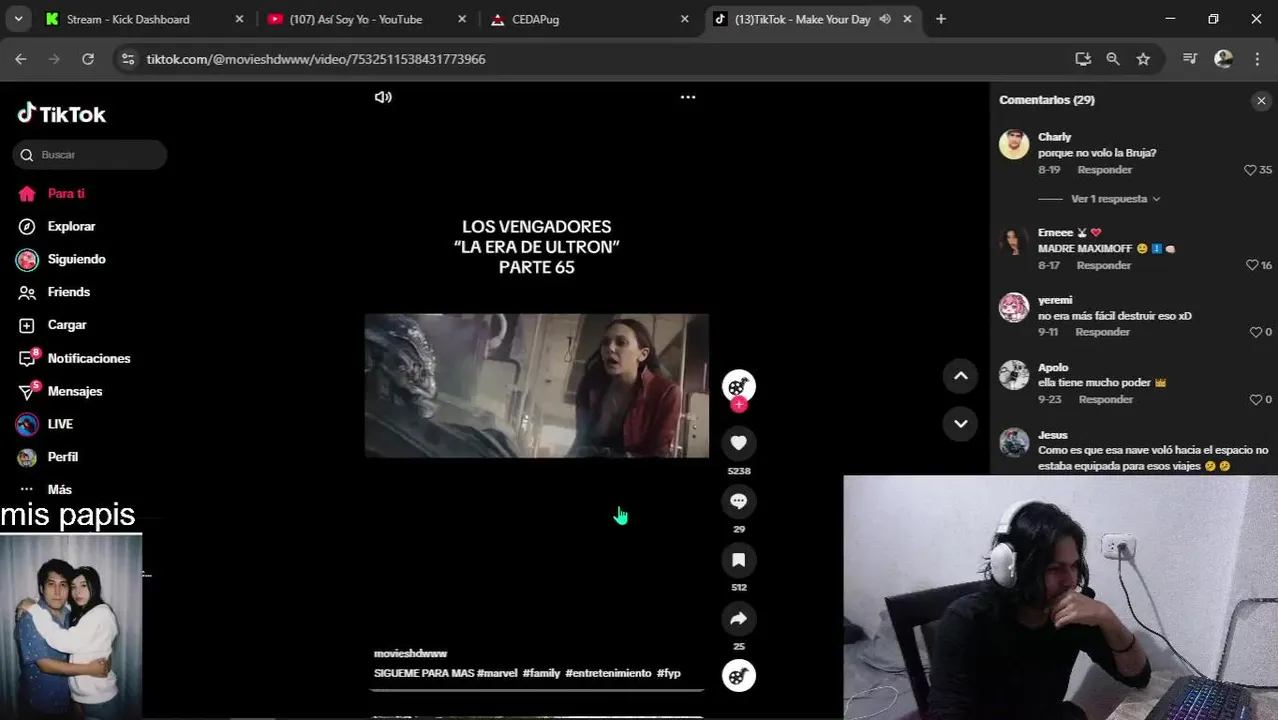Expand Ver 1 respuesta replies
Image resolution: width=1278 pixels, height=720 pixels.
(1115, 199)
